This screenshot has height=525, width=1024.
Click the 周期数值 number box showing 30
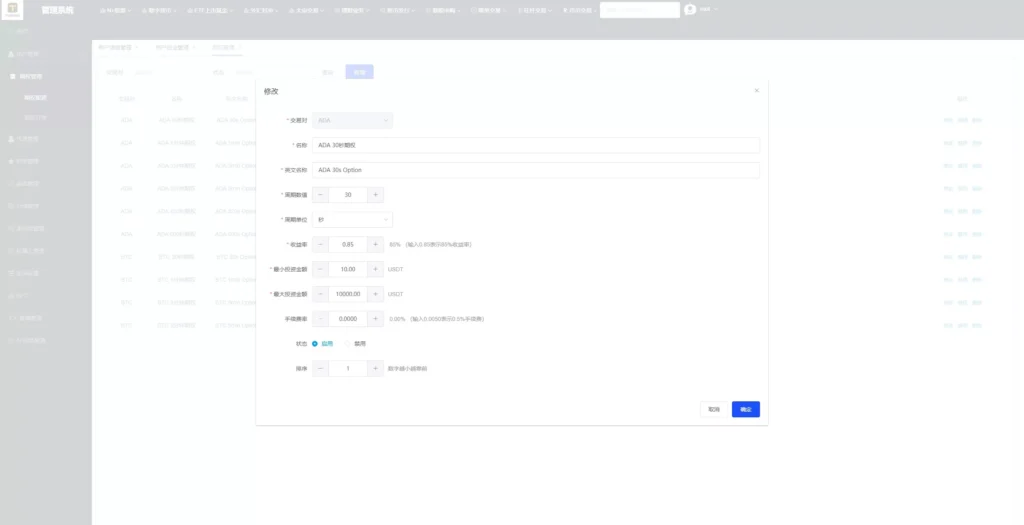[348, 195]
